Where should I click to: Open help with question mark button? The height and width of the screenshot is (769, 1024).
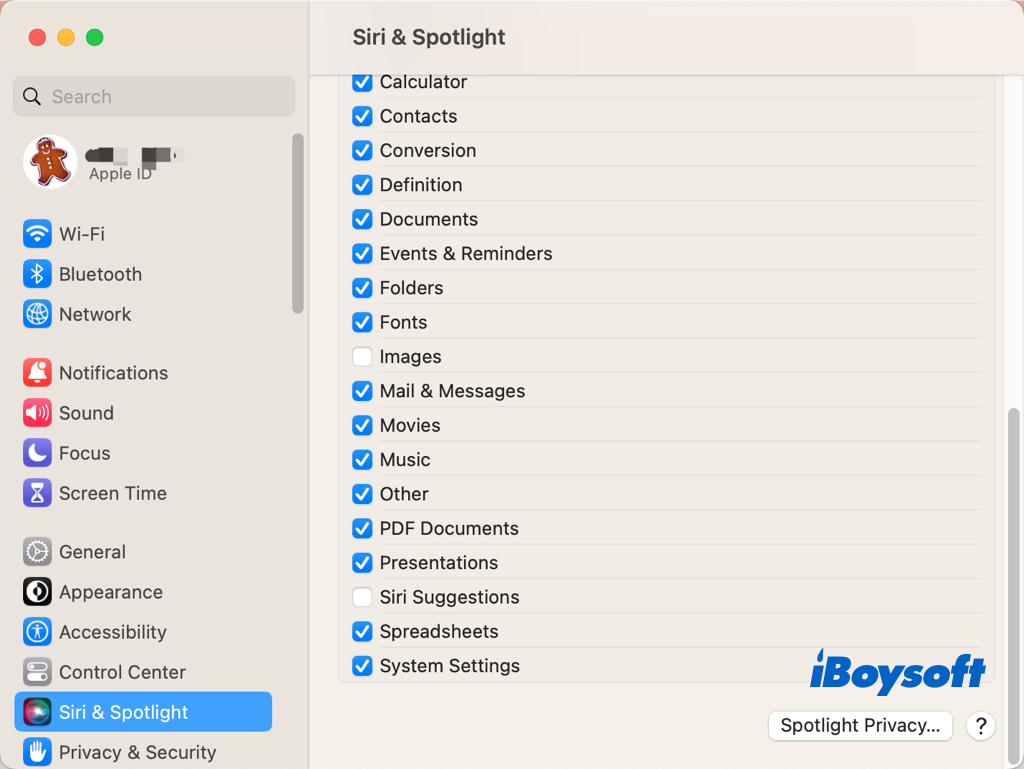click(981, 726)
